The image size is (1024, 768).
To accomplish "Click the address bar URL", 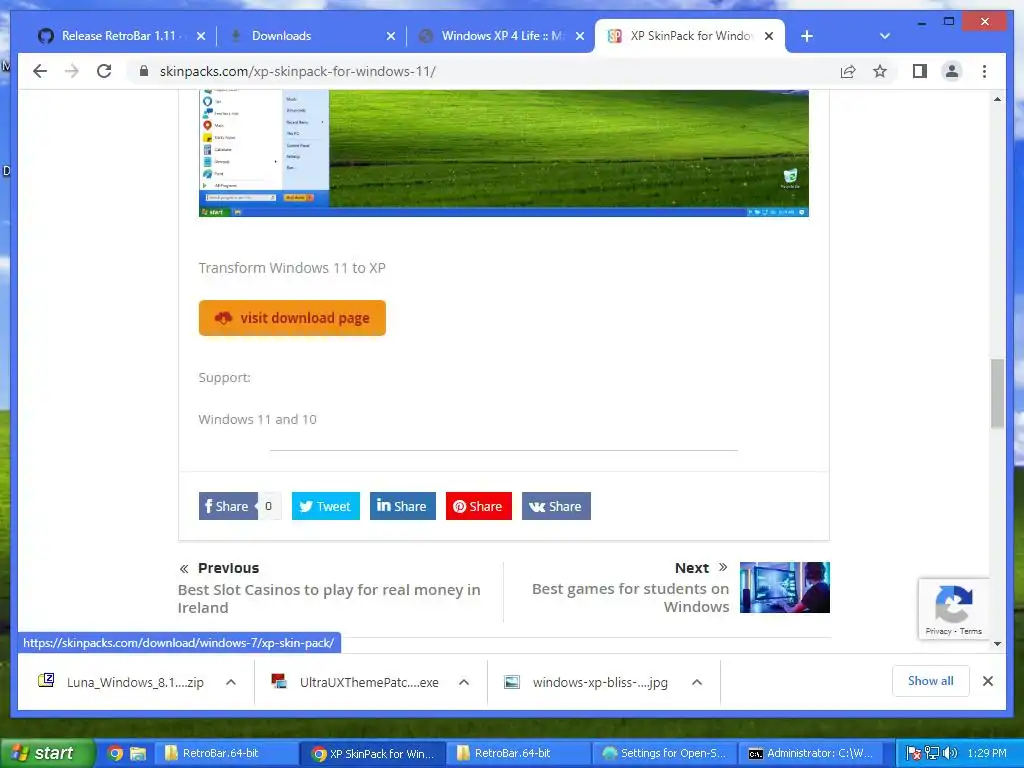I will (x=298, y=71).
